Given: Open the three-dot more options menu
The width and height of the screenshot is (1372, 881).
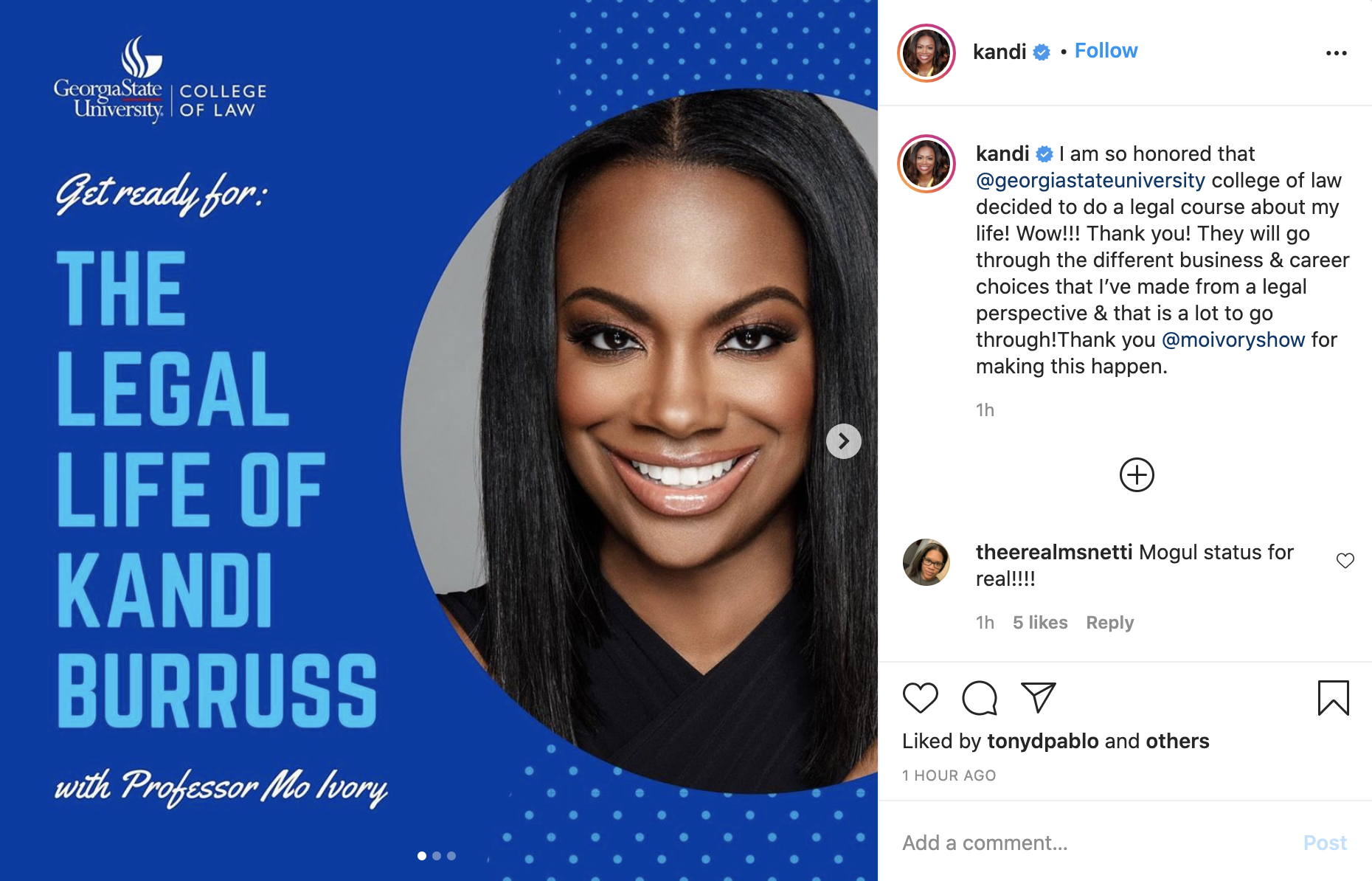Looking at the screenshot, I should (x=1336, y=53).
